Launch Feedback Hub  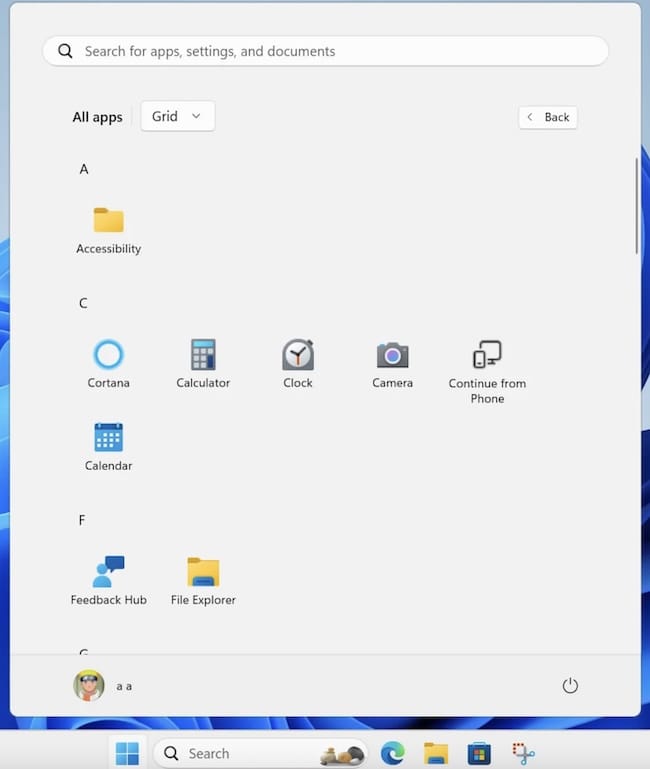tap(108, 581)
